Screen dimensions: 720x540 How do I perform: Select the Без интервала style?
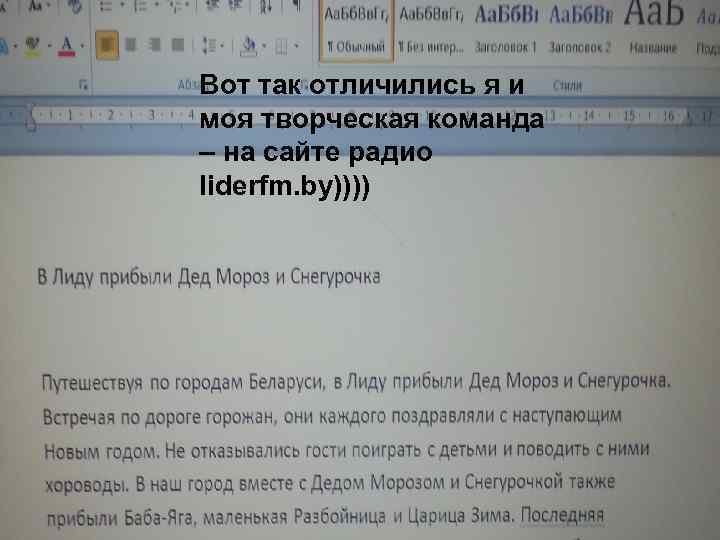431,30
